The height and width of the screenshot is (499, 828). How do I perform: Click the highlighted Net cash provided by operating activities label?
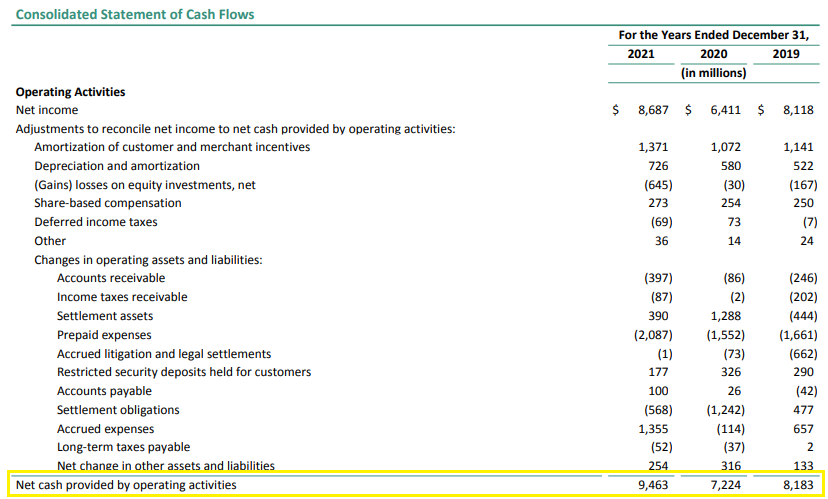point(126,486)
